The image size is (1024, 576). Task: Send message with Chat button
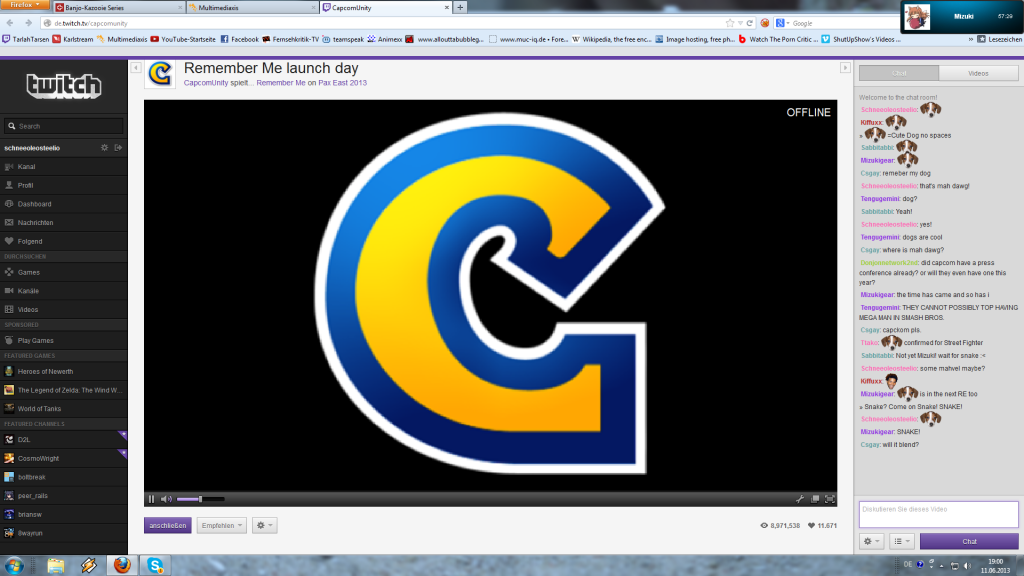coord(969,541)
